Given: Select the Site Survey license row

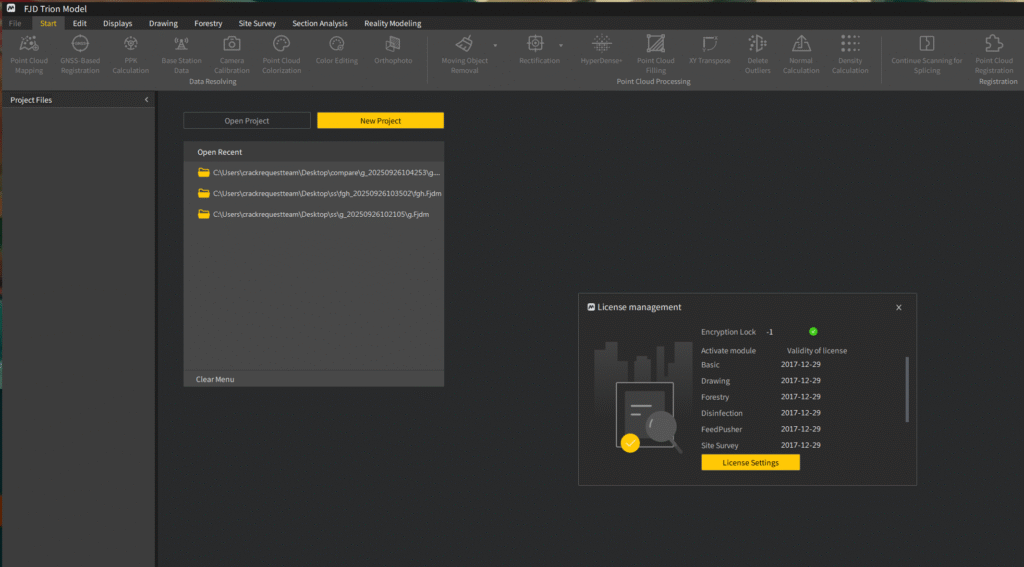Looking at the screenshot, I should (761, 446).
